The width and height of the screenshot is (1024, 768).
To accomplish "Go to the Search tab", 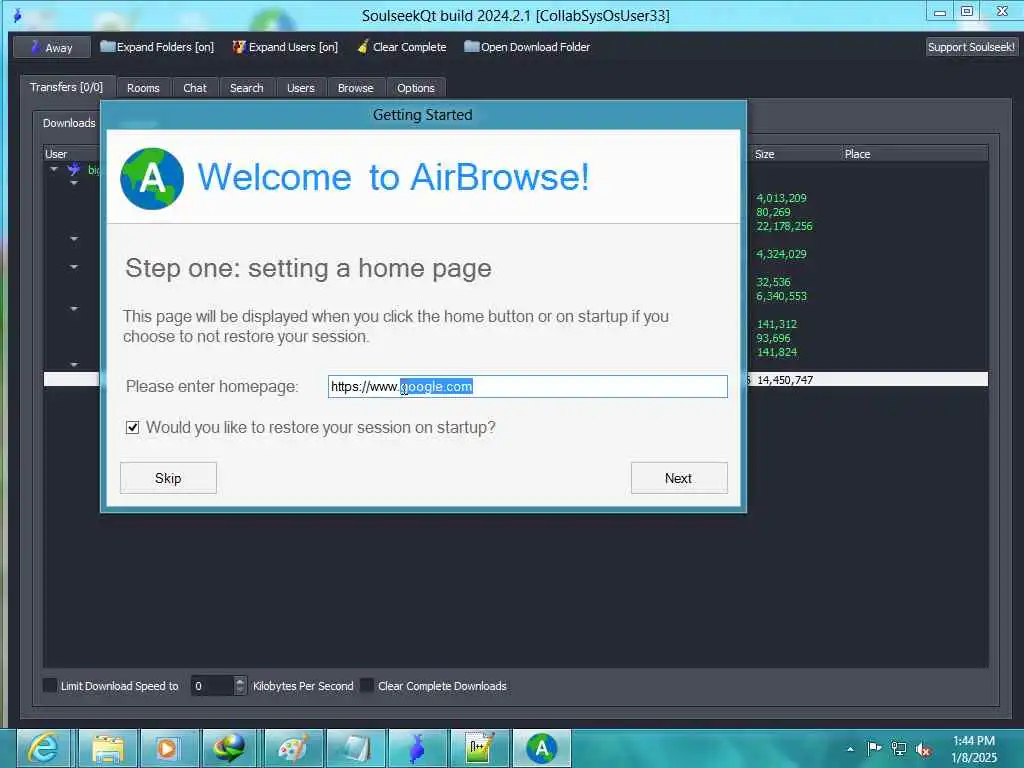I will 246,88.
